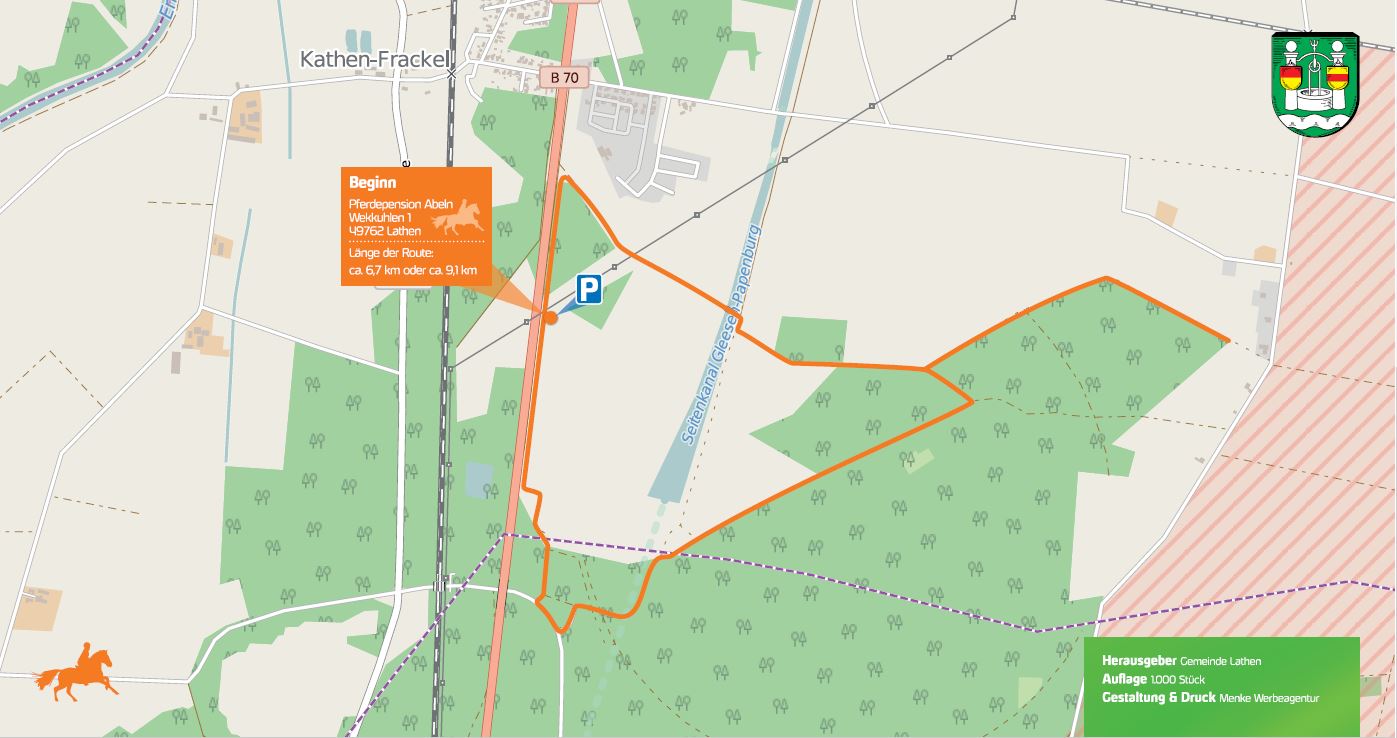Click the Kathen-Frackel place name
The image size is (1397, 738).
[x=374, y=59]
